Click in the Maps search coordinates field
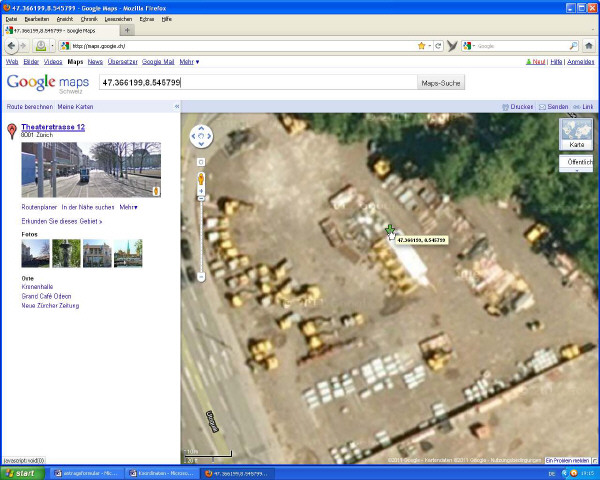The image size is (600, 480). tap(258, 83)
